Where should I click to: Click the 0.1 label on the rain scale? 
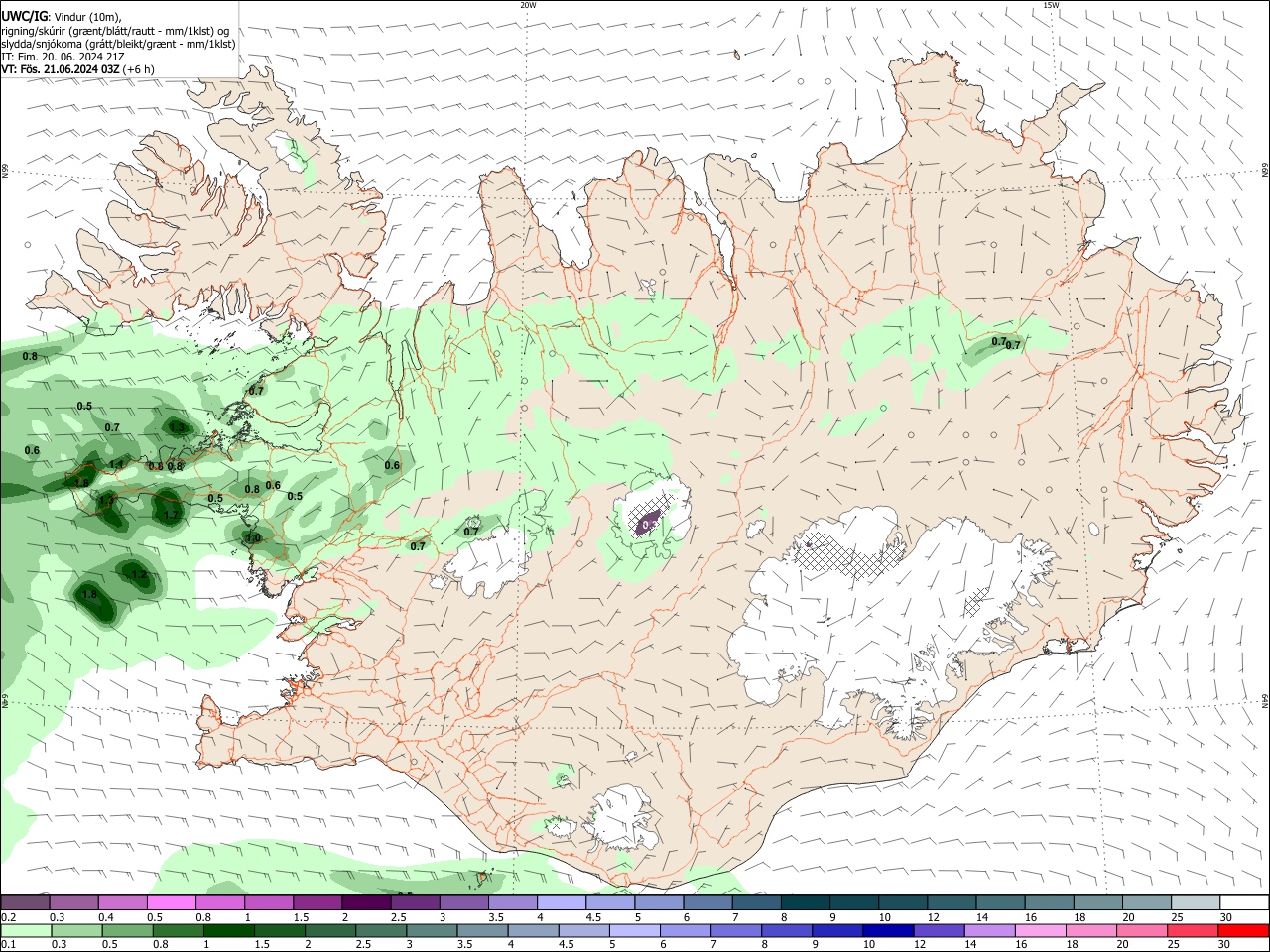8,945
